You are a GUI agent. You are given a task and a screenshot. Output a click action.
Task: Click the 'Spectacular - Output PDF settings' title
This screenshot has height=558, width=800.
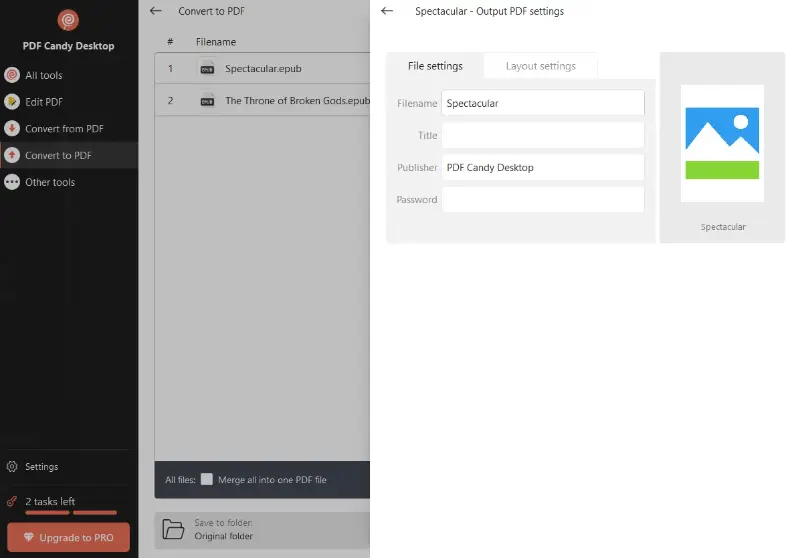pyautogui.click(x=489, y=11)
